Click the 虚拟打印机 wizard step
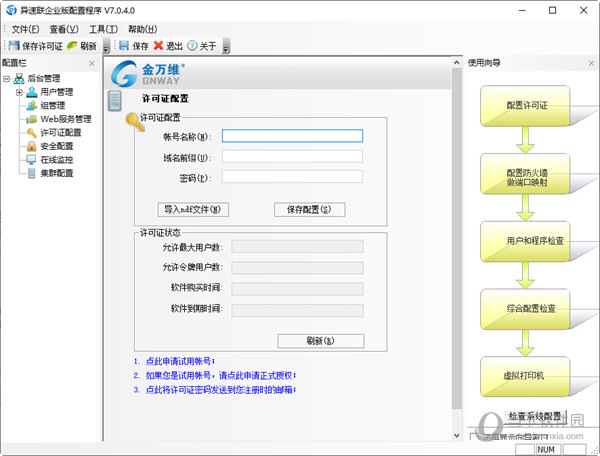The width and height of the screenshot is (600, 456). (525, 376)
